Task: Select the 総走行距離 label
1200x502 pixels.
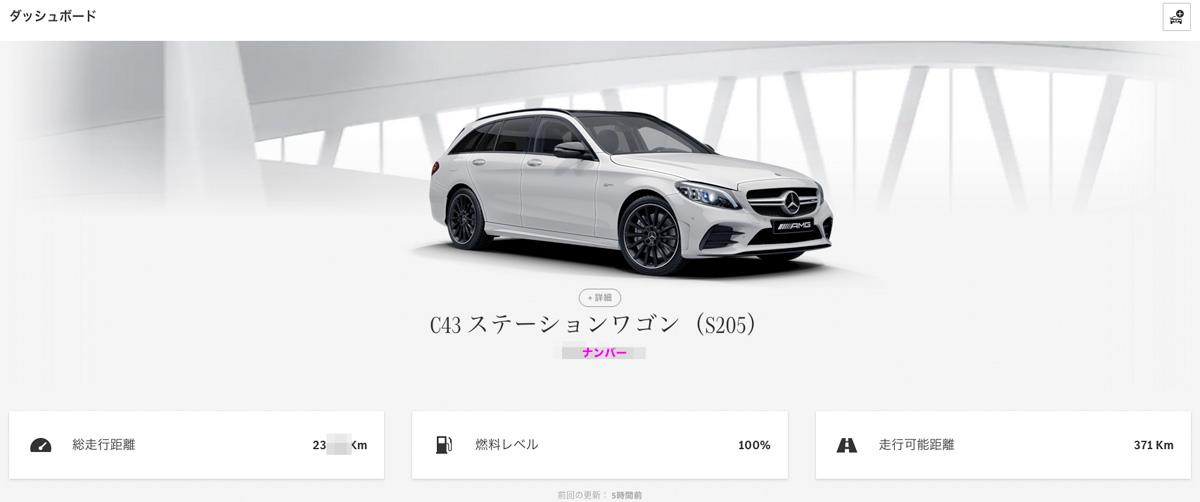Action: (x=103, y=445)
